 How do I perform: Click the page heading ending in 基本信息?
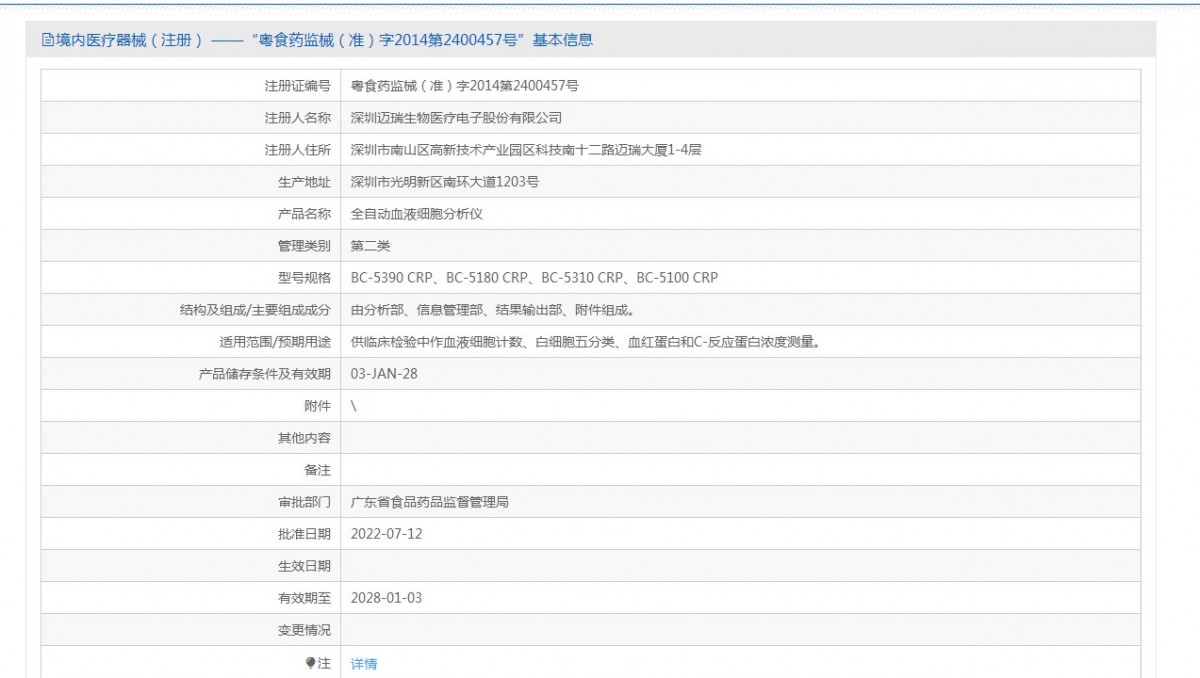click(324, 40)
